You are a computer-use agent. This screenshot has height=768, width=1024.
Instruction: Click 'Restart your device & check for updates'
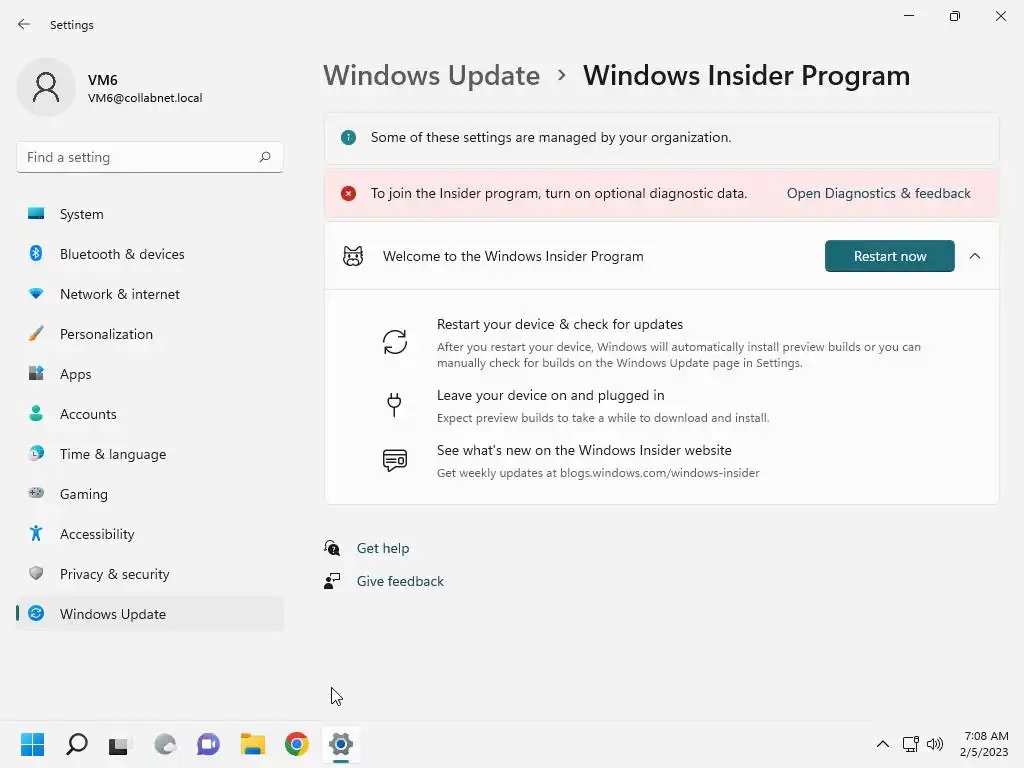[x=560, y=325]
